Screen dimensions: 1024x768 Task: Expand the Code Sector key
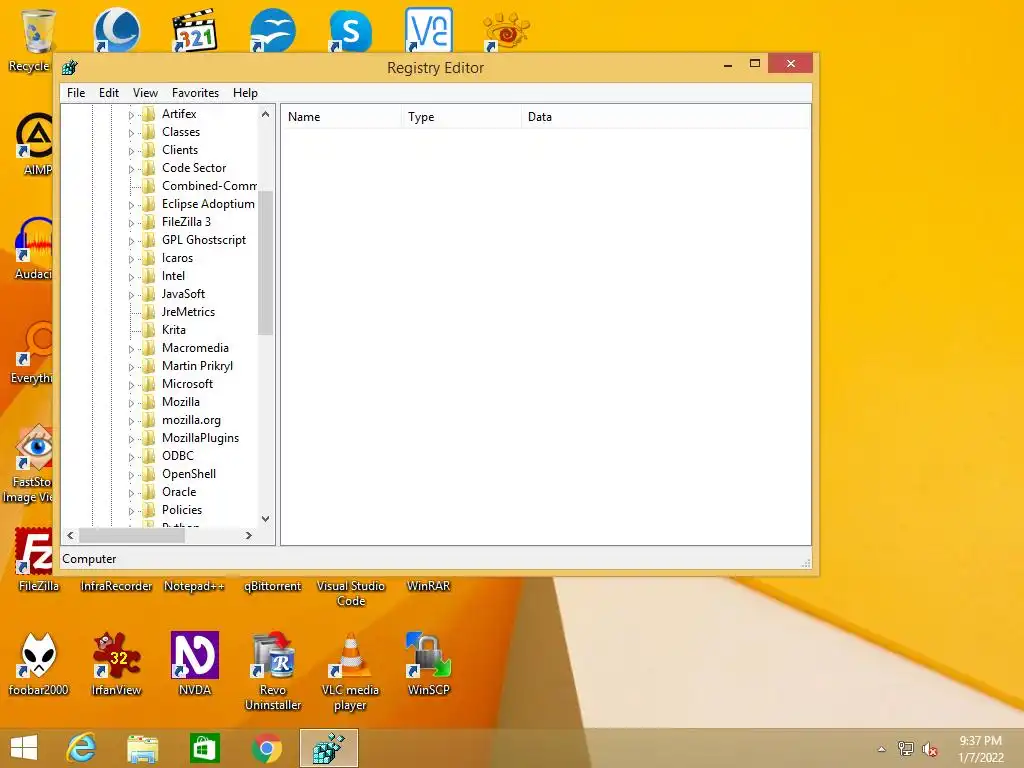click(x=131, y=169)
